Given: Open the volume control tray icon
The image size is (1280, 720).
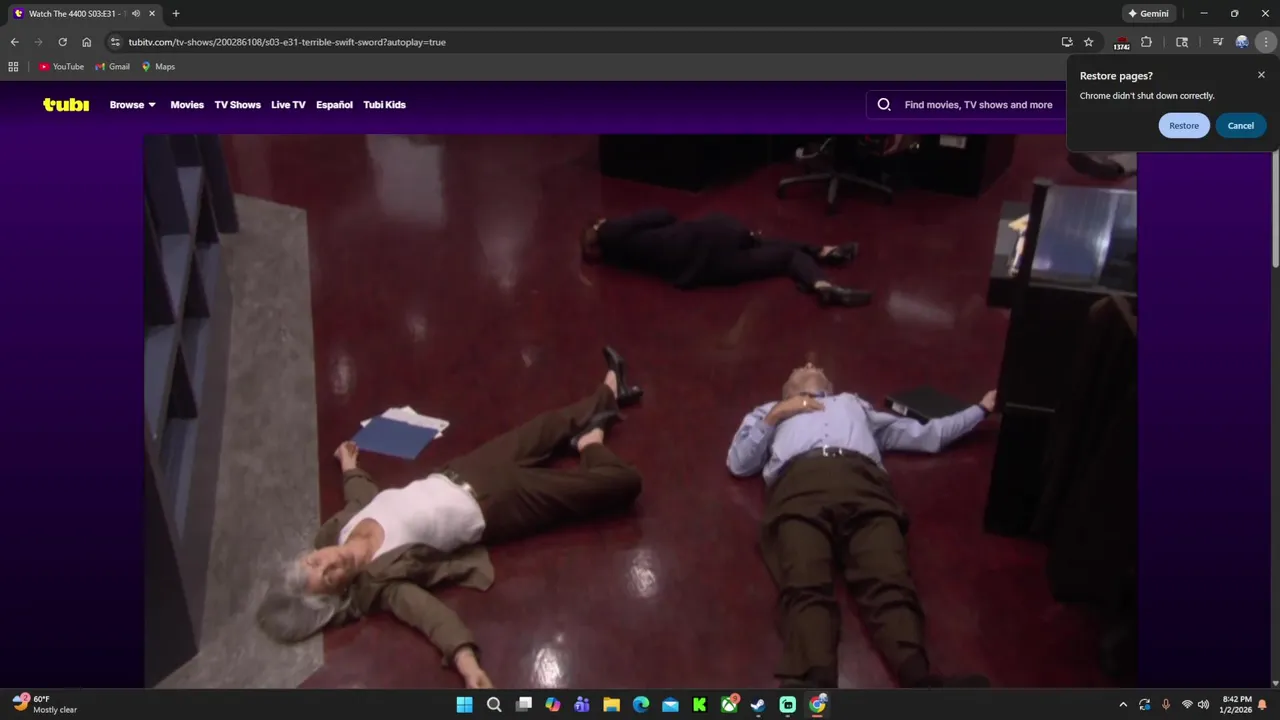Looking at the screenshot, I should coord(1203,705).
